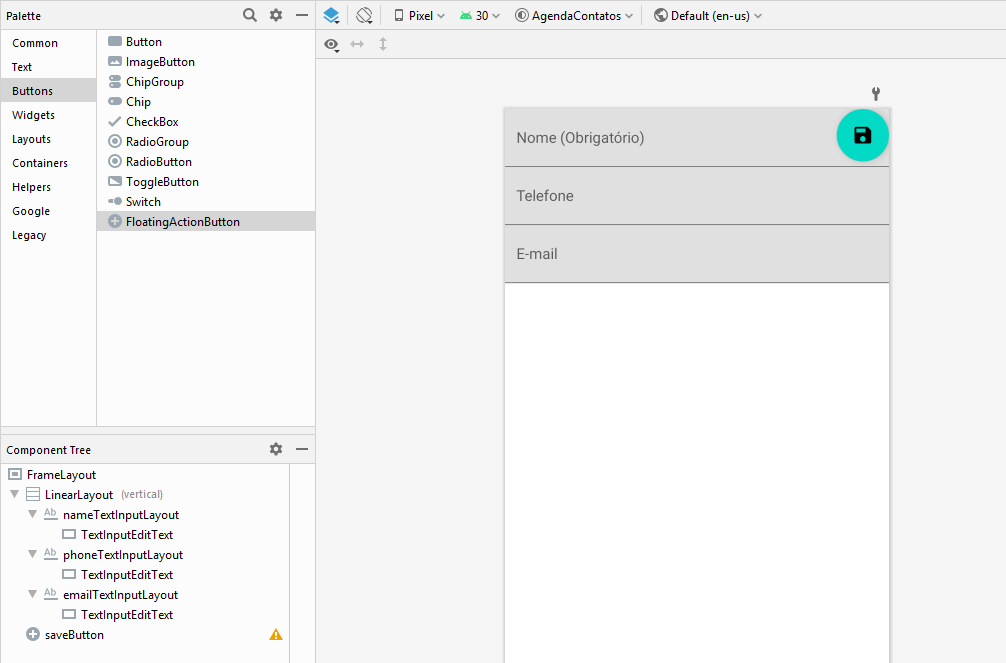Open the API level 30 dropdown
Image resolution: width=1006 pixels, height=663 pixels.
480,16
